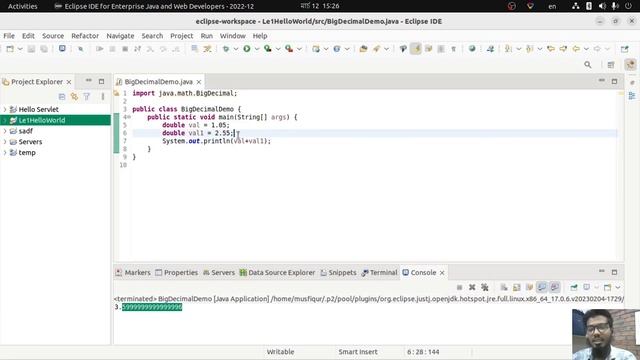Open the Navigate menu

120,36
